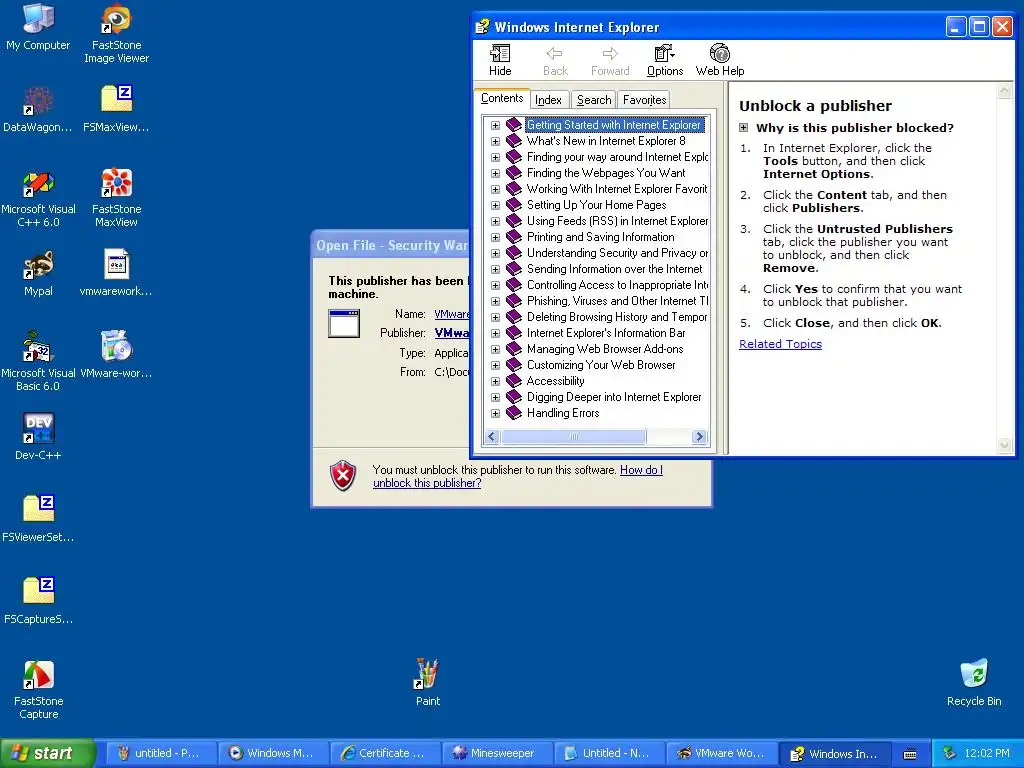This screenshot has height=768, width=1024.
Task: Select FSCaptureS zip file icon
Action: 38,601
